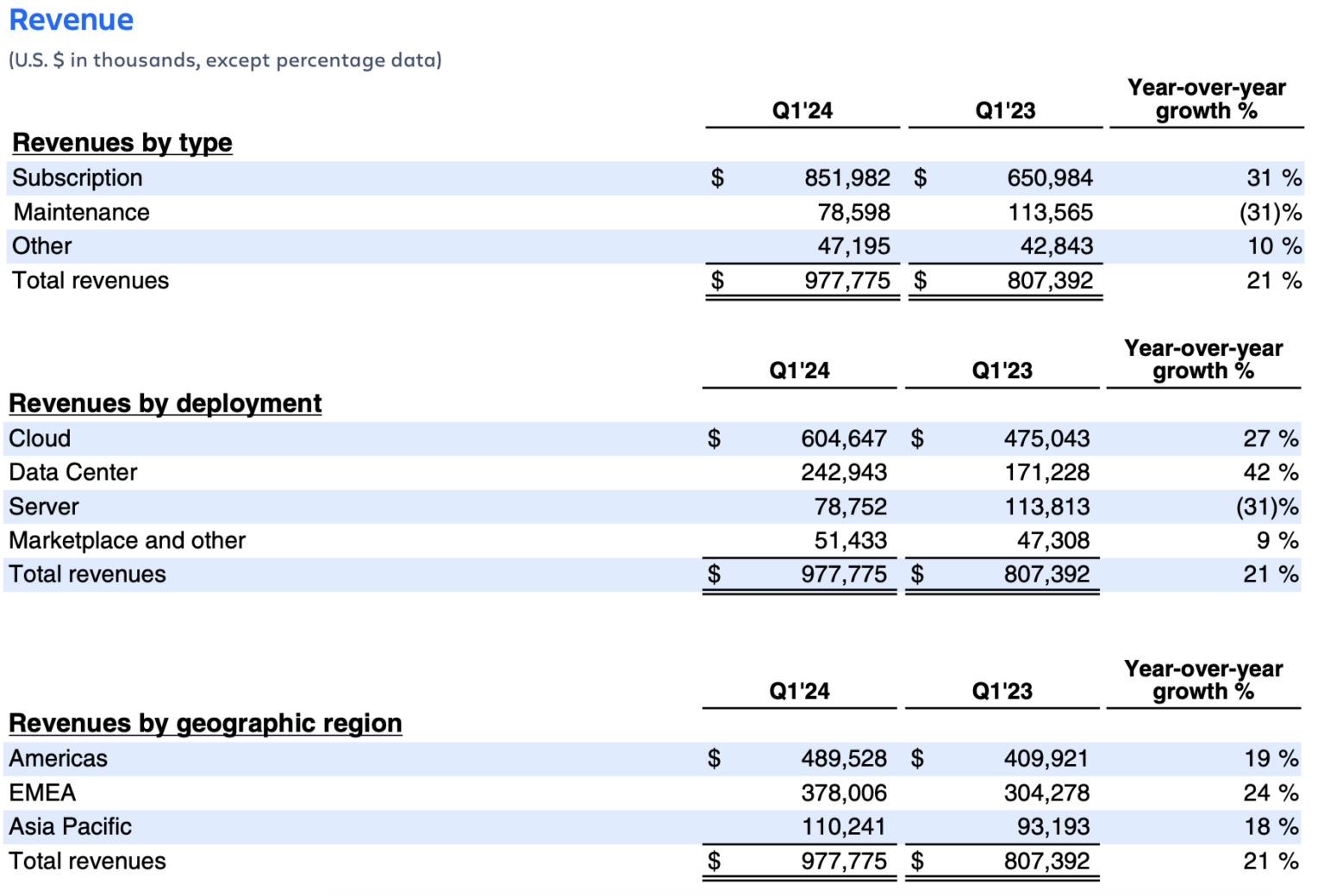The height and width of the screenshot is (896, 1324).
Task: Select the Revenues by geographic region heading
Action: pyautogui.click(x=205, y=723)
